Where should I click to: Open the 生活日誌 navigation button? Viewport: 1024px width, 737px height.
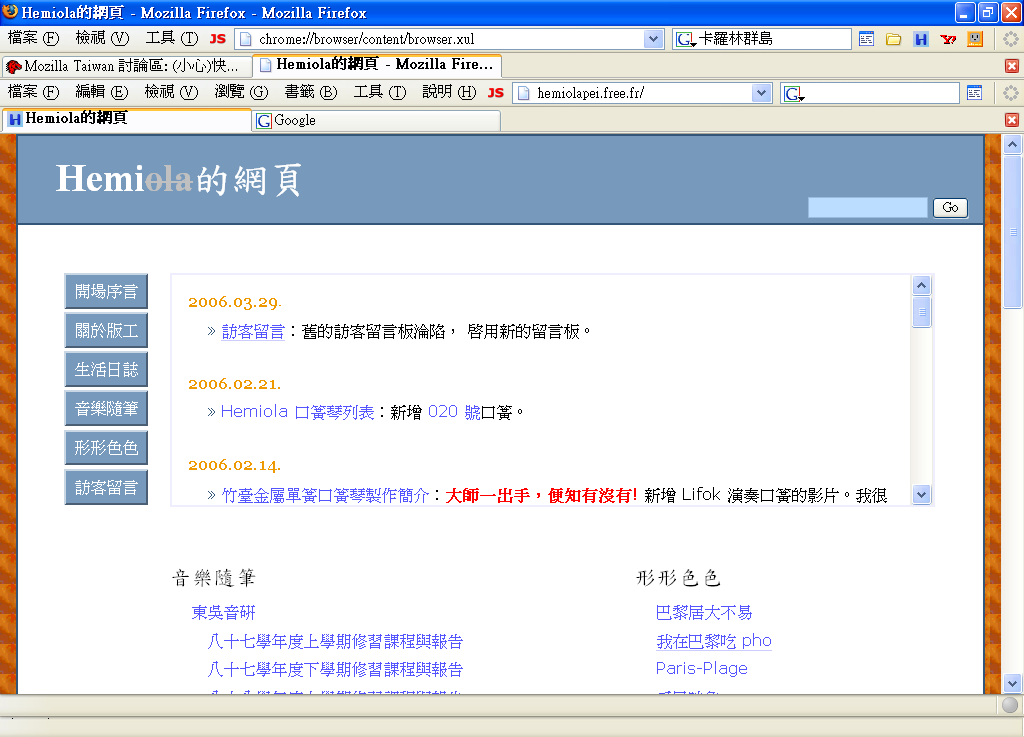pos(106,370)
